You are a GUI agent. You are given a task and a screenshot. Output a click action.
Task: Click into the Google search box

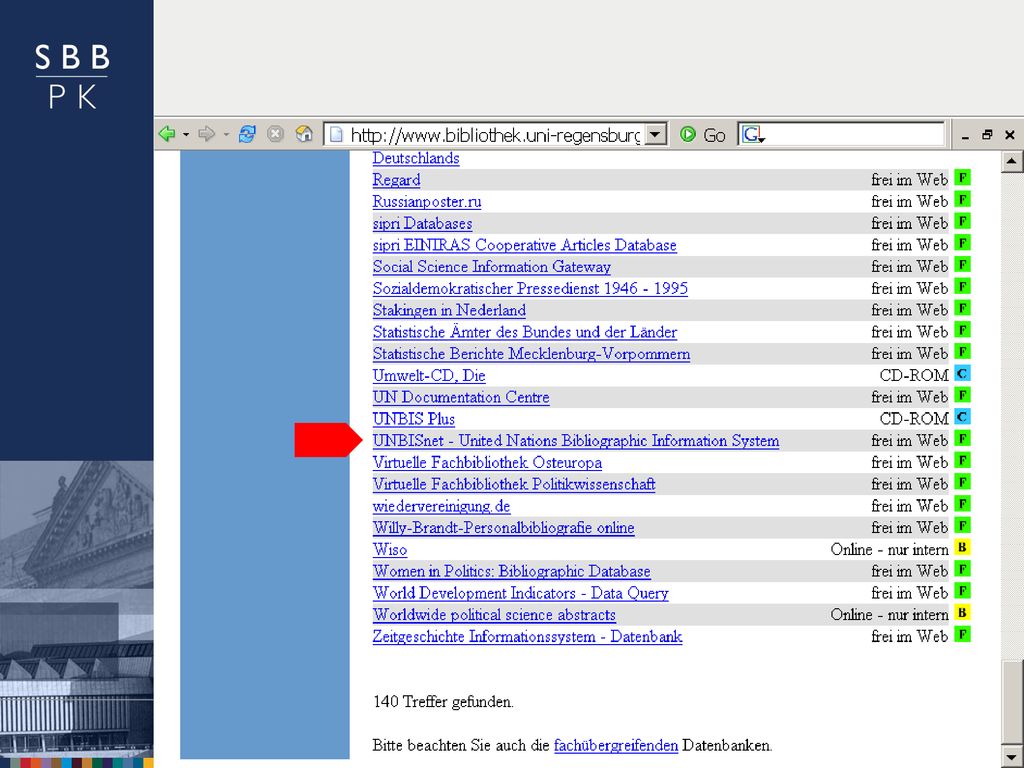click(x=854, y=135)
